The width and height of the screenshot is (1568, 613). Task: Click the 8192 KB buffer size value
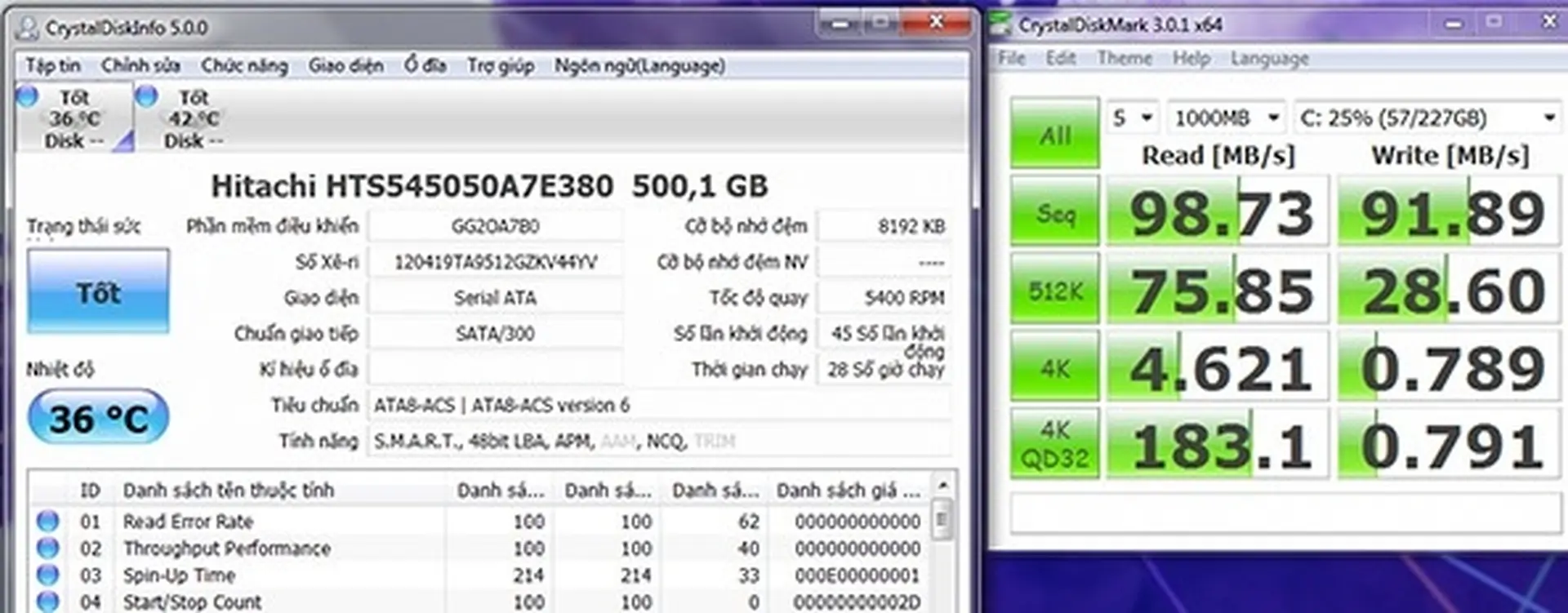click(884, 225)
